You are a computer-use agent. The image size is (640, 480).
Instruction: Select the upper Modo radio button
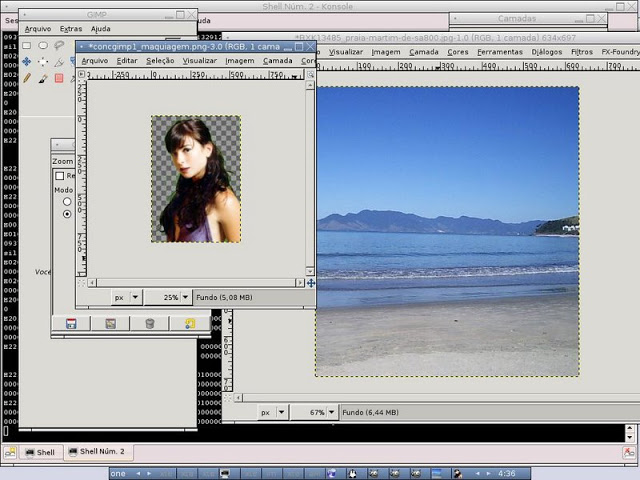point(67,202)
